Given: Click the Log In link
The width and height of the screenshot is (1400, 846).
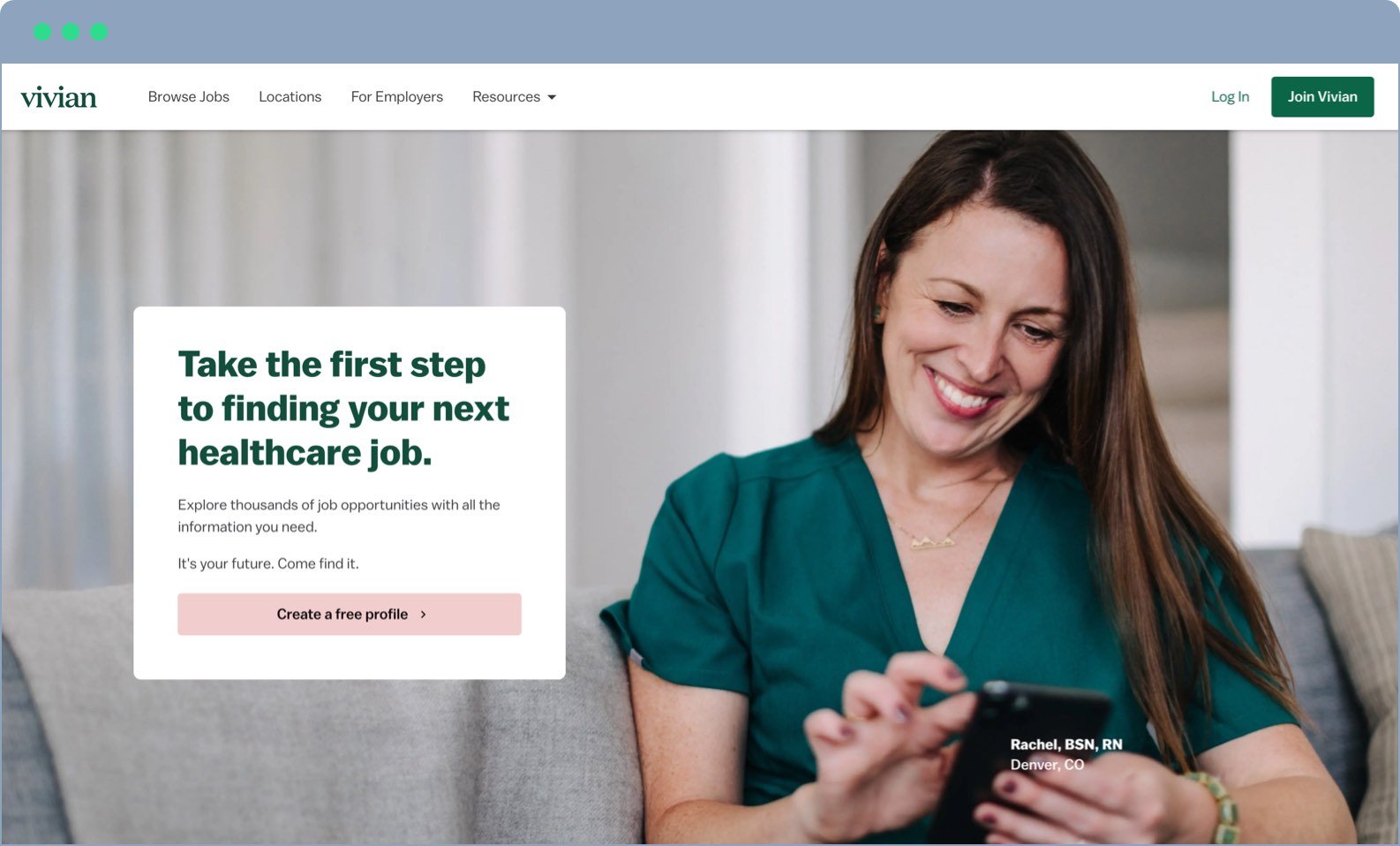Looking at the screenshot, I should pos(1230,97).
